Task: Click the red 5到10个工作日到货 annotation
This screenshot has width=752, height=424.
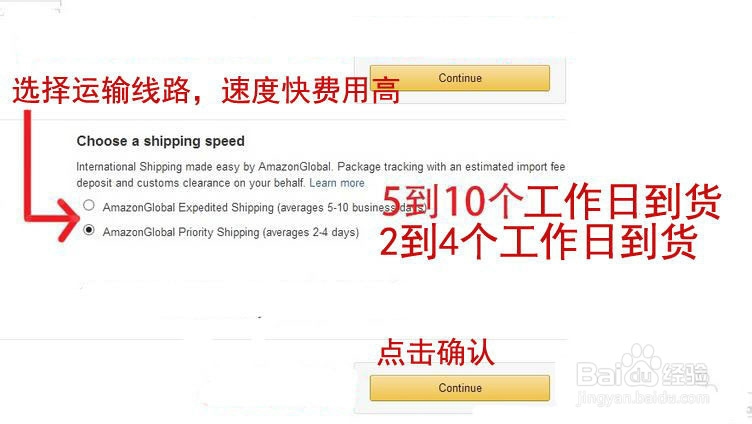Action: point(552,201)
